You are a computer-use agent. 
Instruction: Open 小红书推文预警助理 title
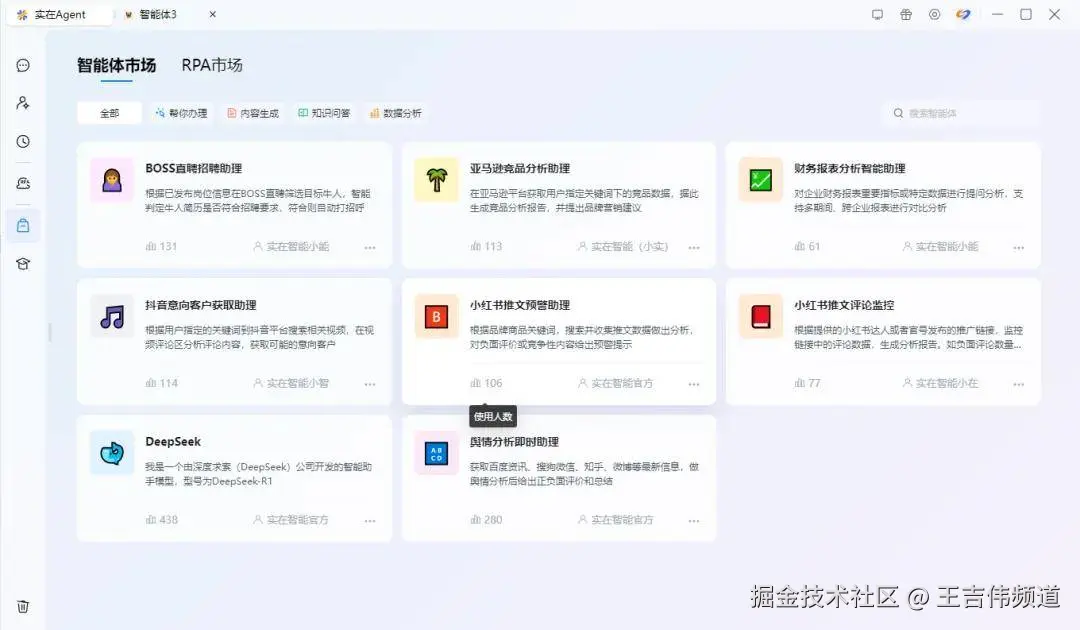click(520, 305)
